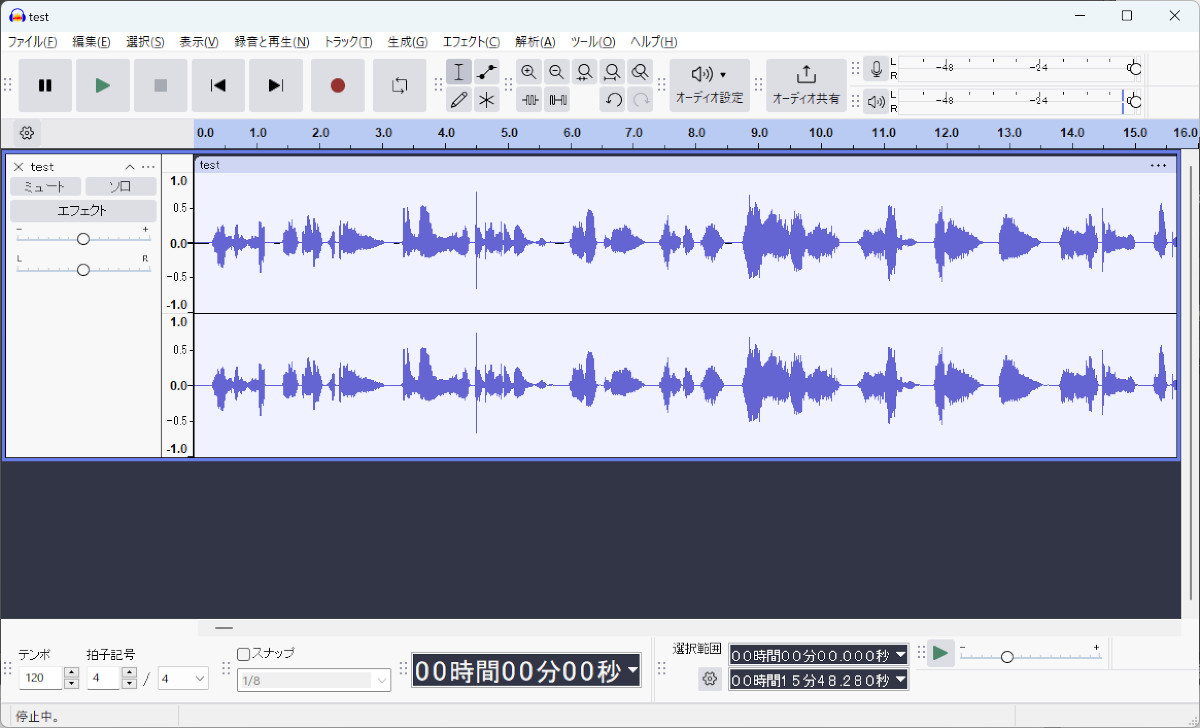Viewport: 1200px width, 728px height.
Task: Enable the スナップ checkbox
Action: click(x=243, y=652)
